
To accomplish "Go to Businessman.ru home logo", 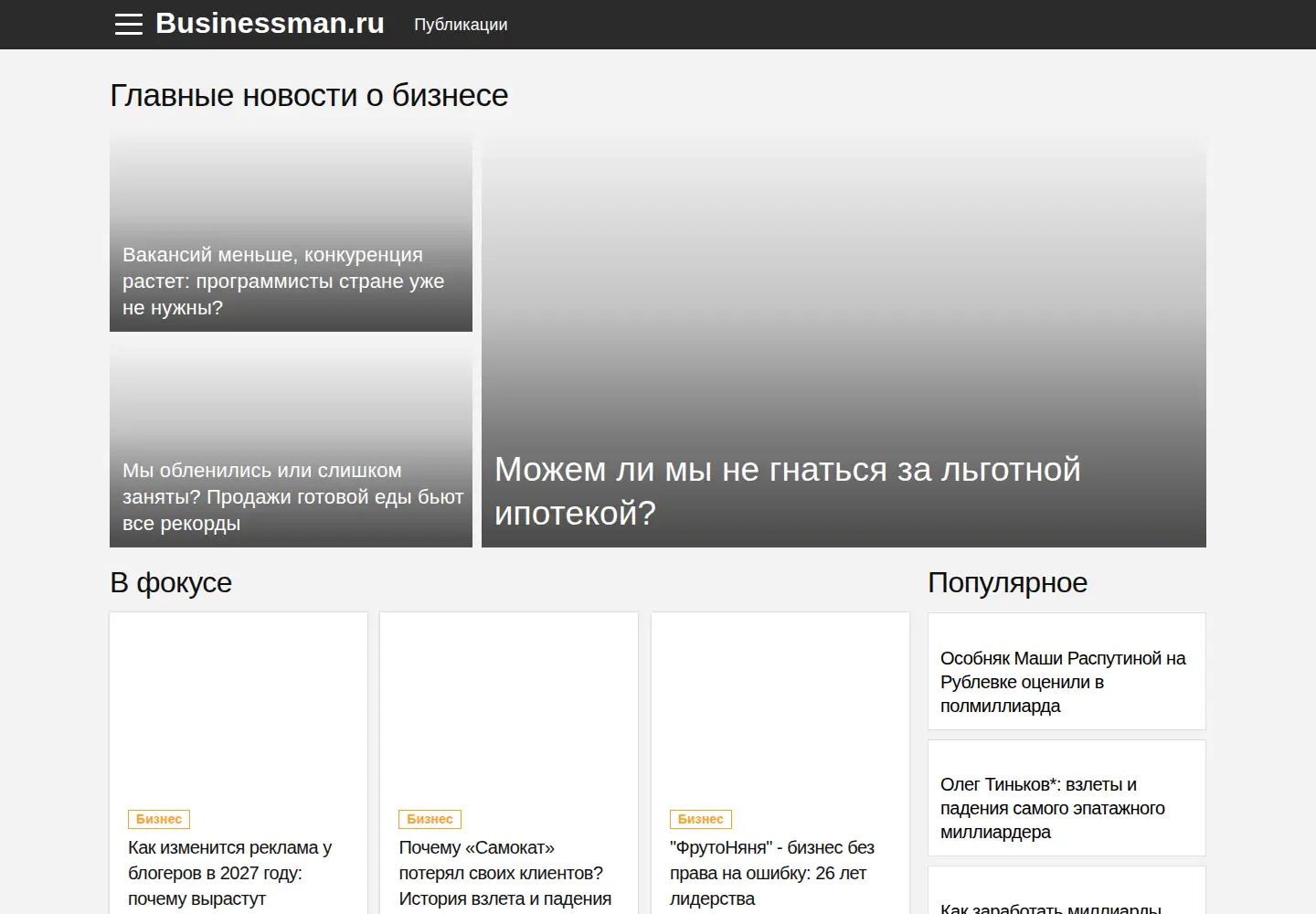I will click(x=270, y=23).
